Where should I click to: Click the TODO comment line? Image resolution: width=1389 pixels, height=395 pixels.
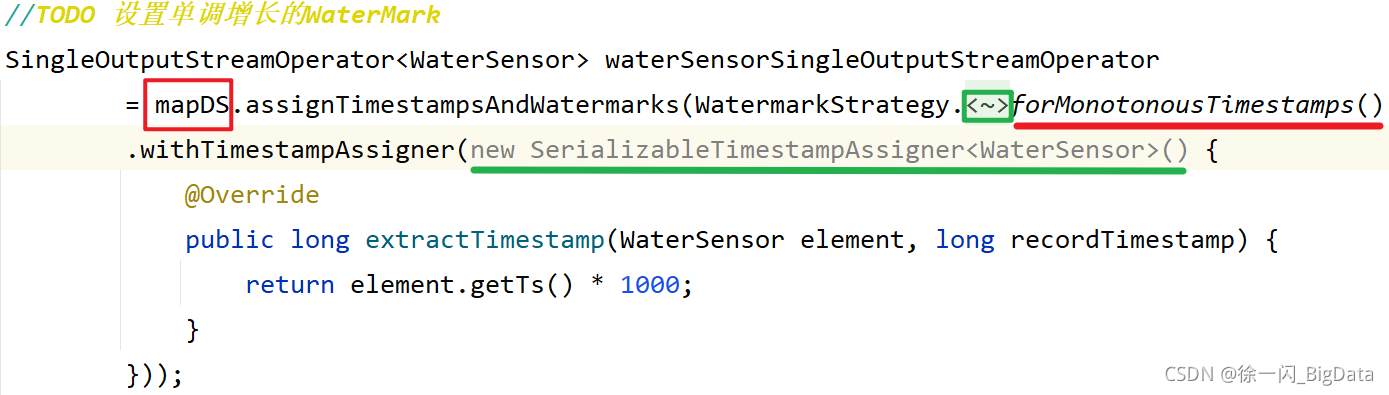coord(223,16)
